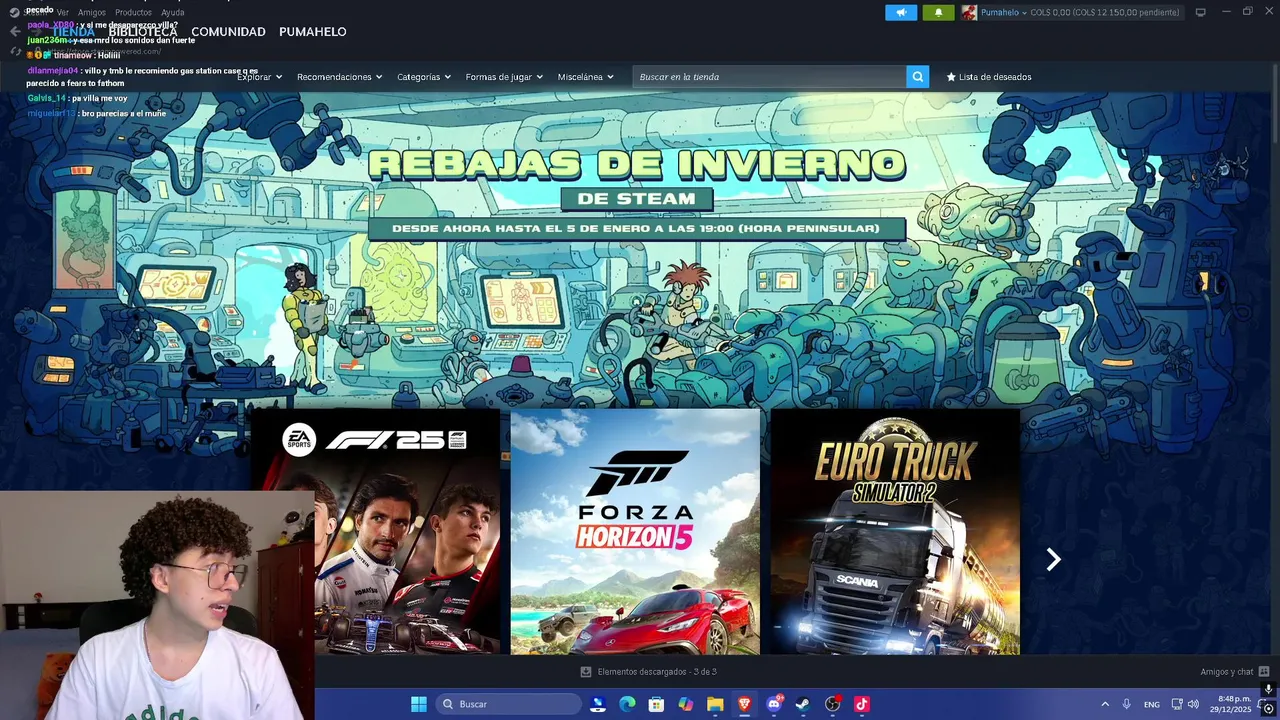Go to the COMUNIDAD tab
This screenshot has height=720, width=1280.
228,32
